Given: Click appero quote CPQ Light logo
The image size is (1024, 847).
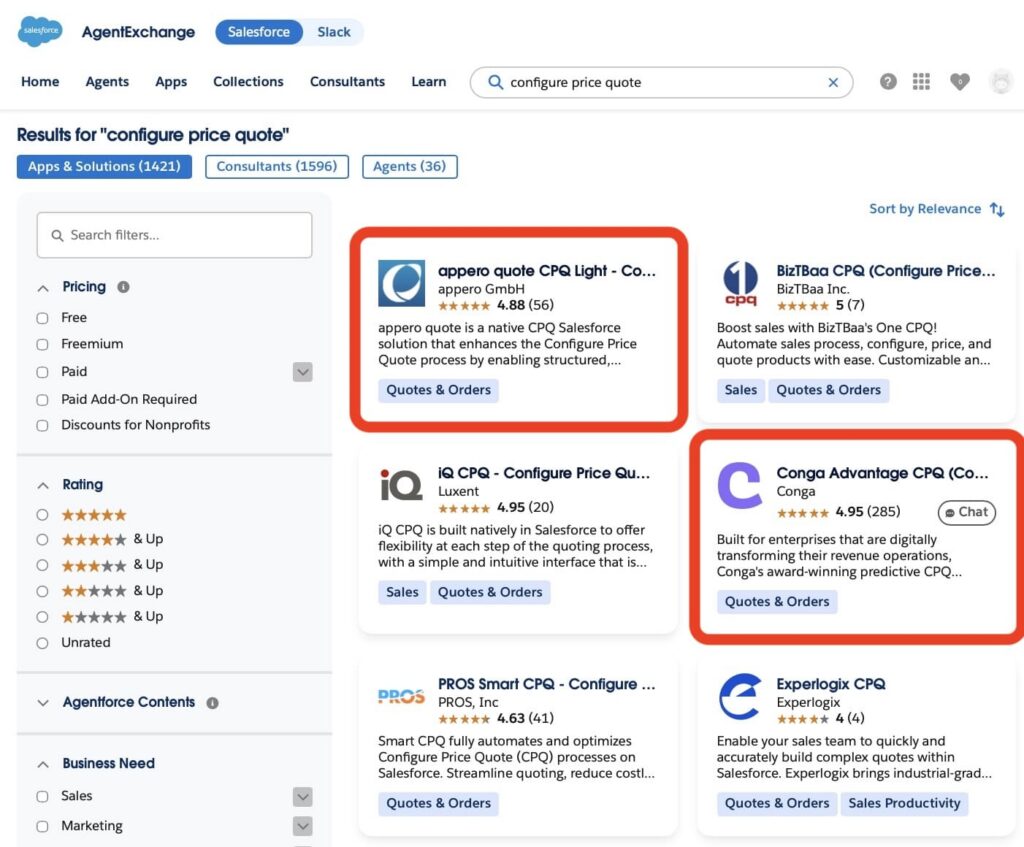Looking at the screenshot, I should (402, 283).
